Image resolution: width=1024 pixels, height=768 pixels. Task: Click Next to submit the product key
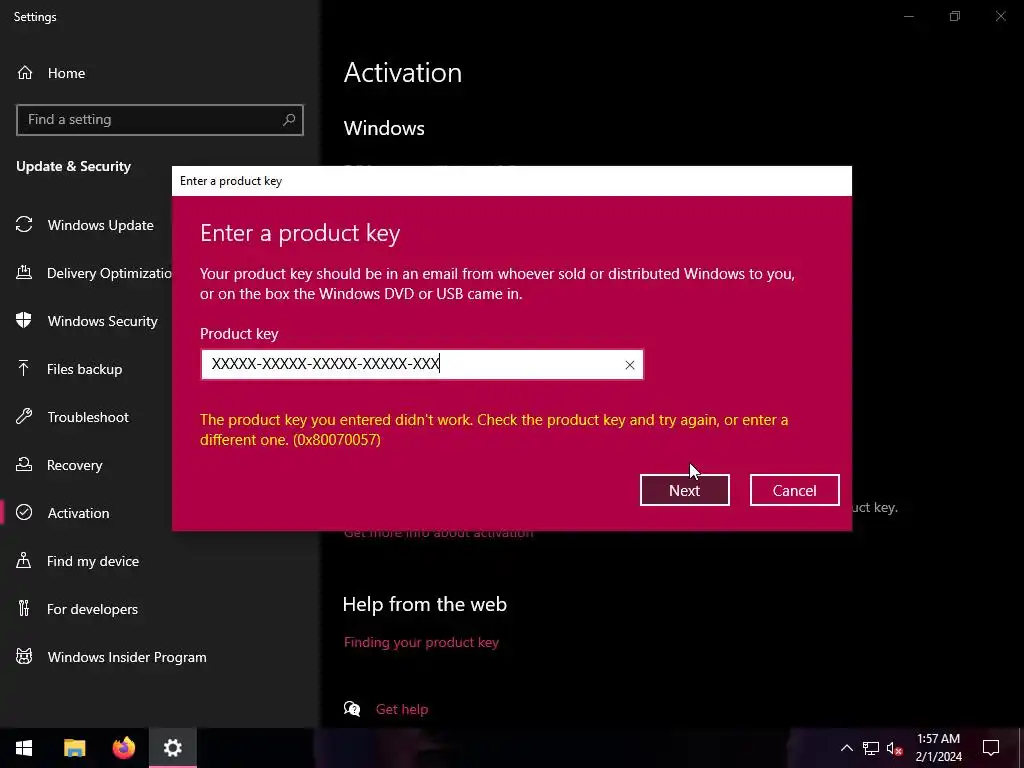684,490
